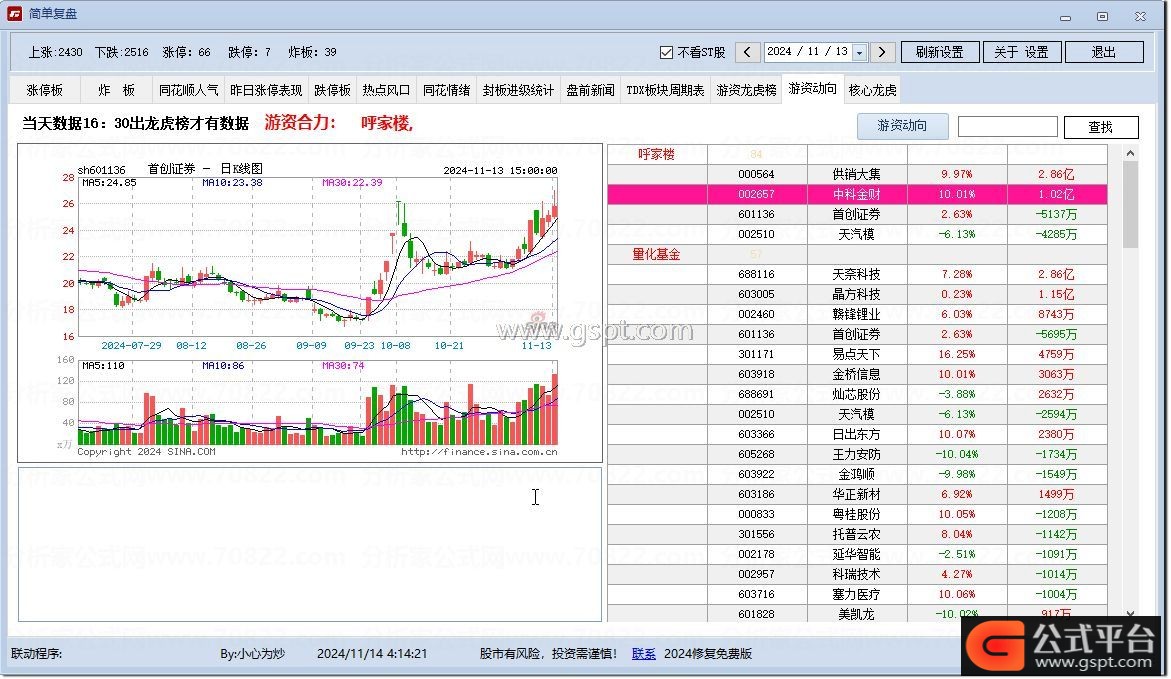Image resolution: width=1171 pixels, height=679 pixels.
Task: Select the 000833 粤桂股份 row
Action: pyautogui.click(x=857, y=515)
